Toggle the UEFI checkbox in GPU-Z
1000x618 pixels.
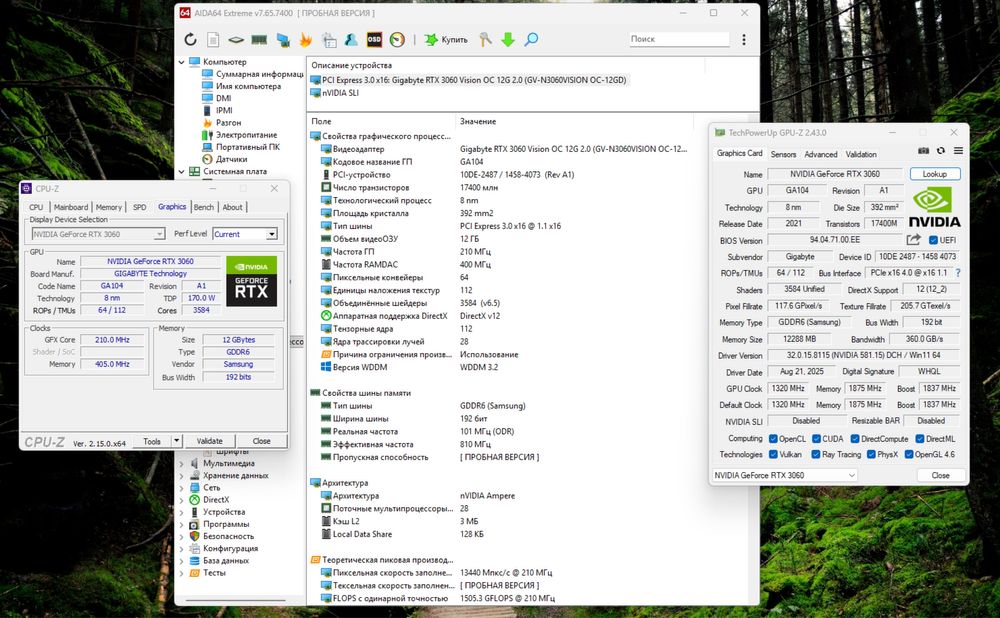click(933, 240)
